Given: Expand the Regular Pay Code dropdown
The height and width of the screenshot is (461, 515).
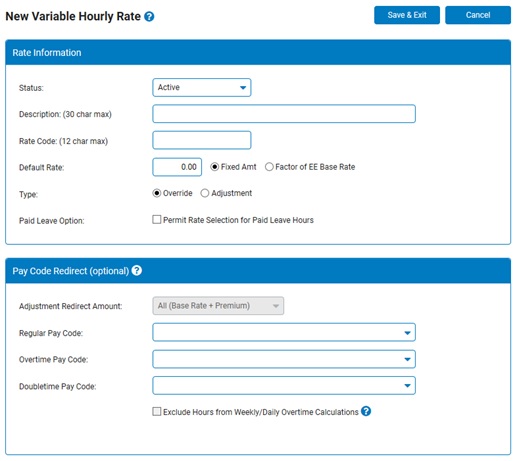Looking at the screenshot, I should click(x=284, y=332).
